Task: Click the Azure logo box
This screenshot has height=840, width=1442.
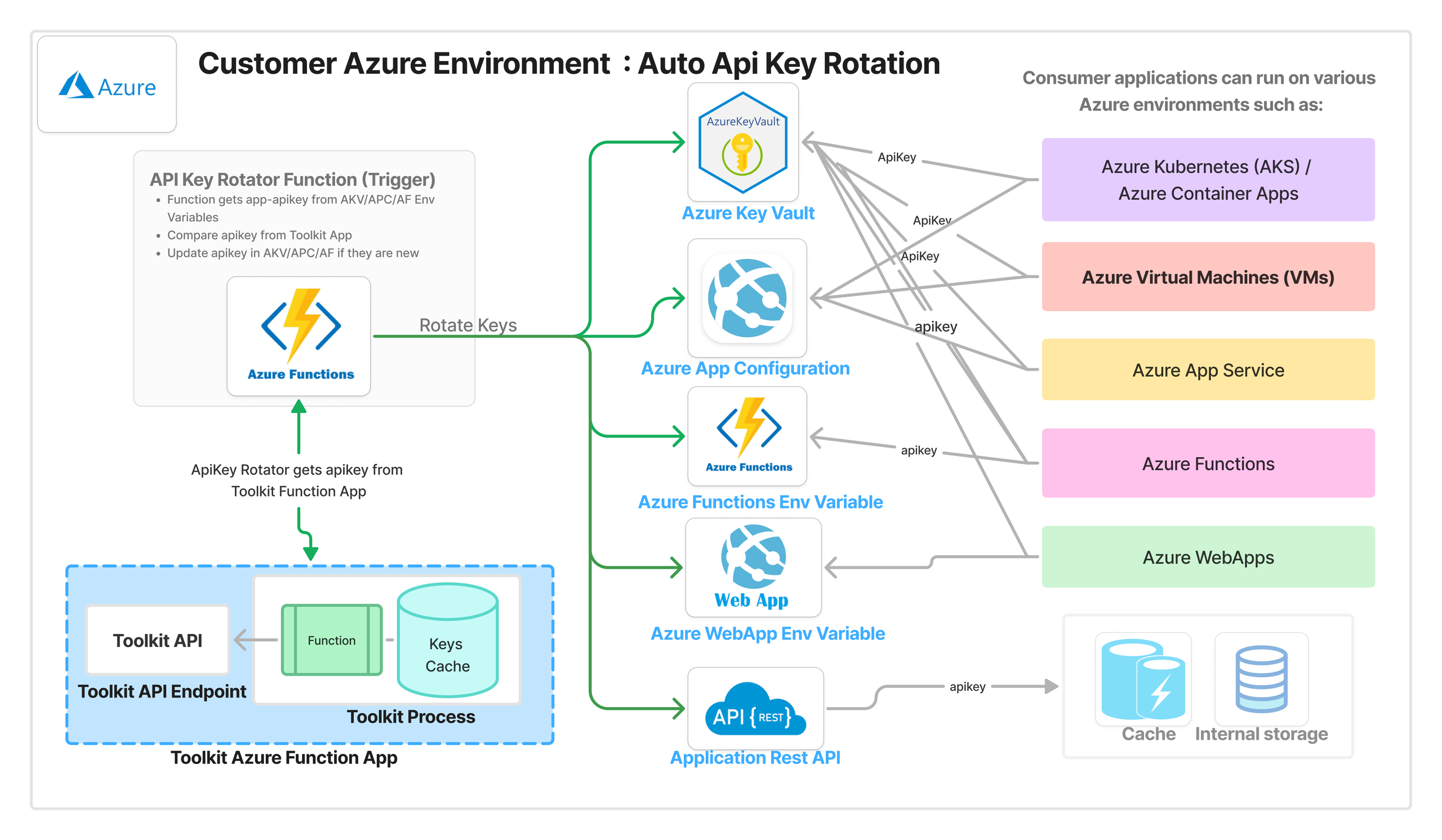Action: tap(107, 84)
